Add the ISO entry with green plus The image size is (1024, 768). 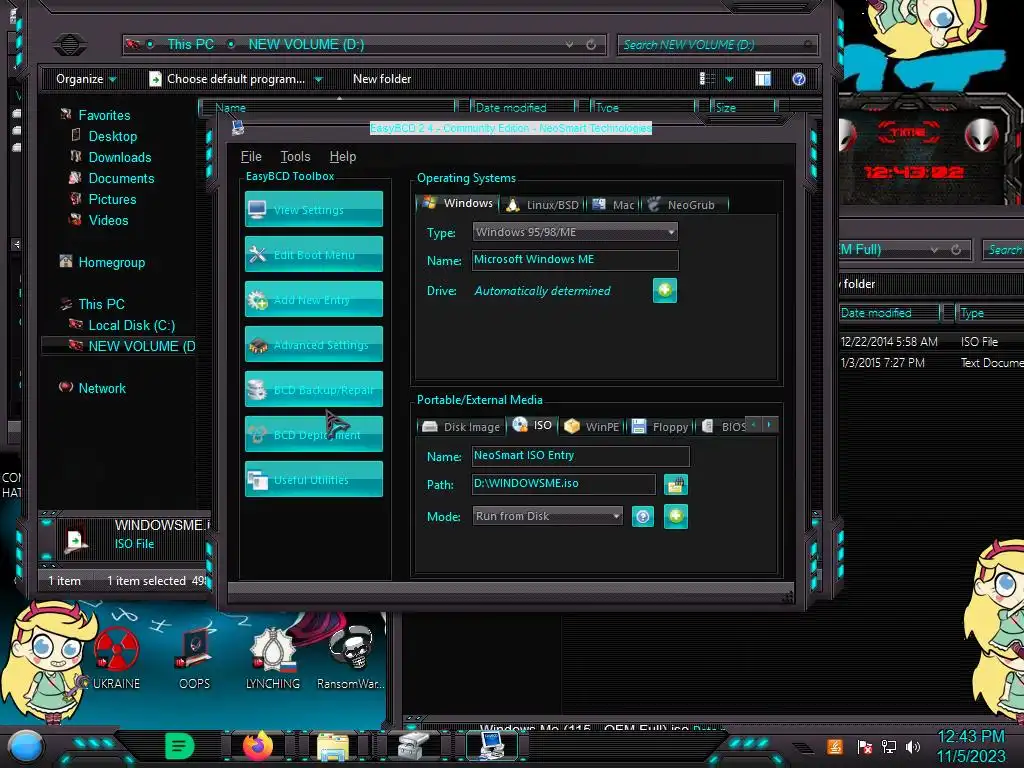point(676,517)
